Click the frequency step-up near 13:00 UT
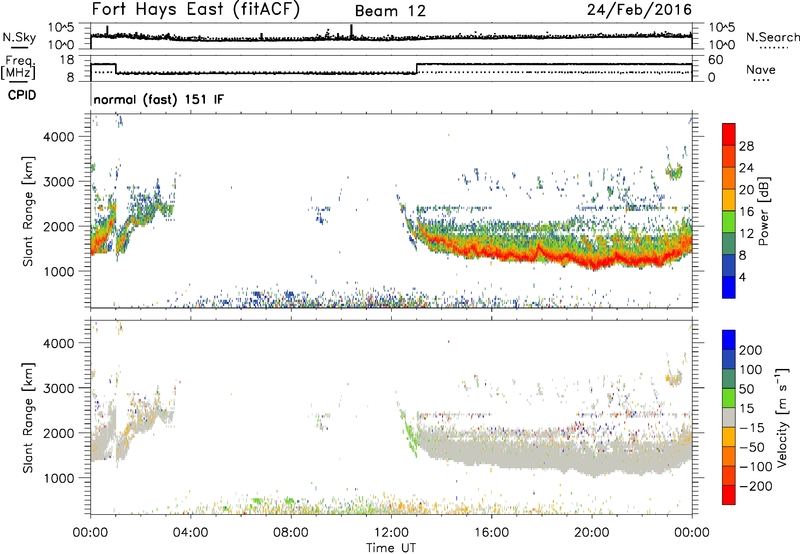Viewport: 800px width, 554px height. pyautogui.click(x=417, y=68)
